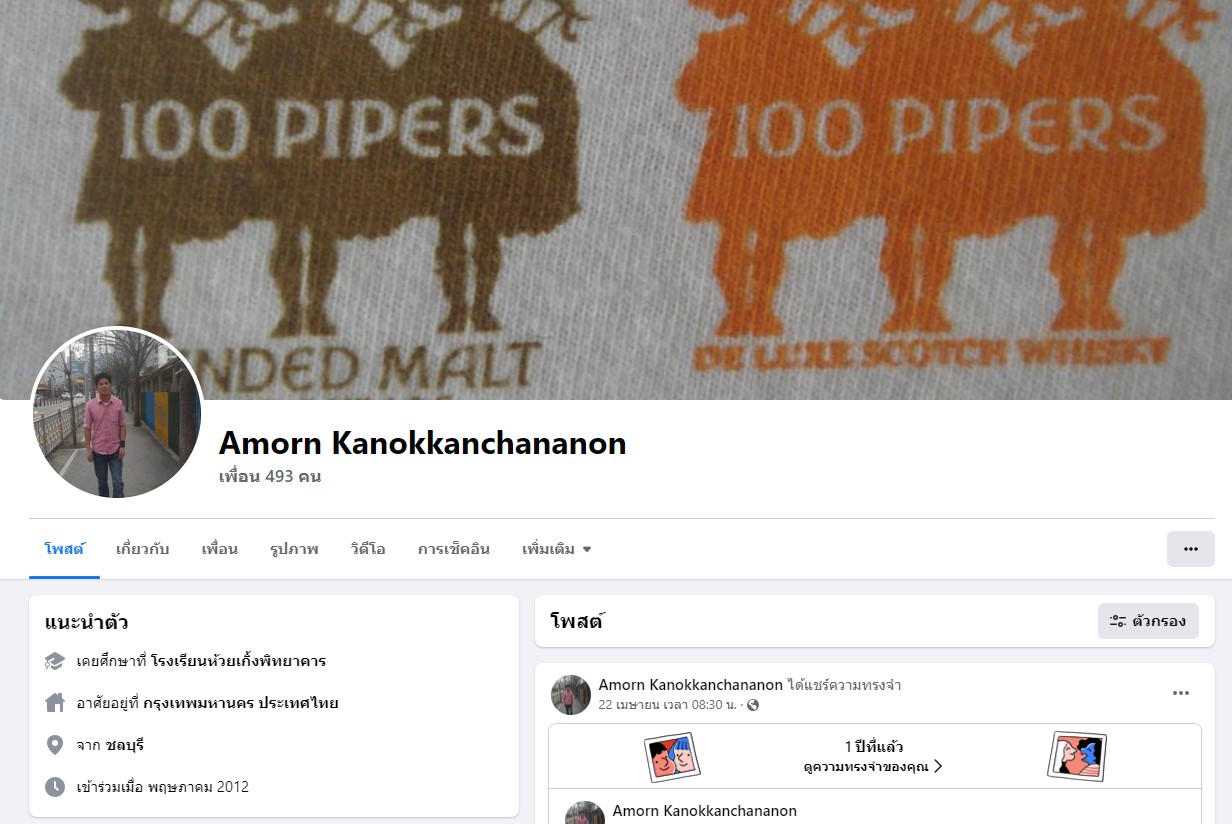
Task: Select the การเช็คอิน tab
Action: pyautogui.click(x=454, y=549)
